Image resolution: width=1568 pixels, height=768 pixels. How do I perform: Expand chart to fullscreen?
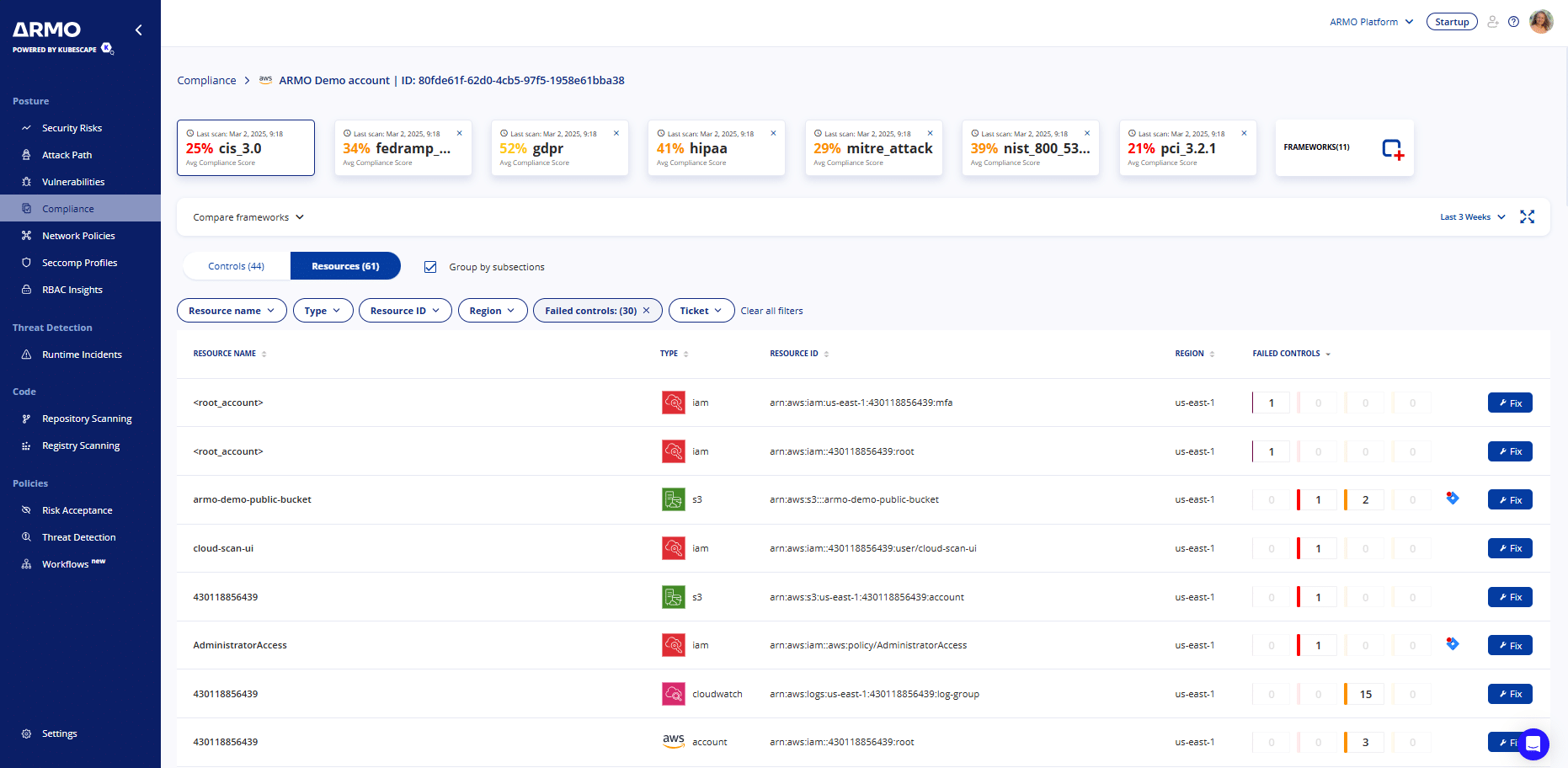pos(1527,217)
